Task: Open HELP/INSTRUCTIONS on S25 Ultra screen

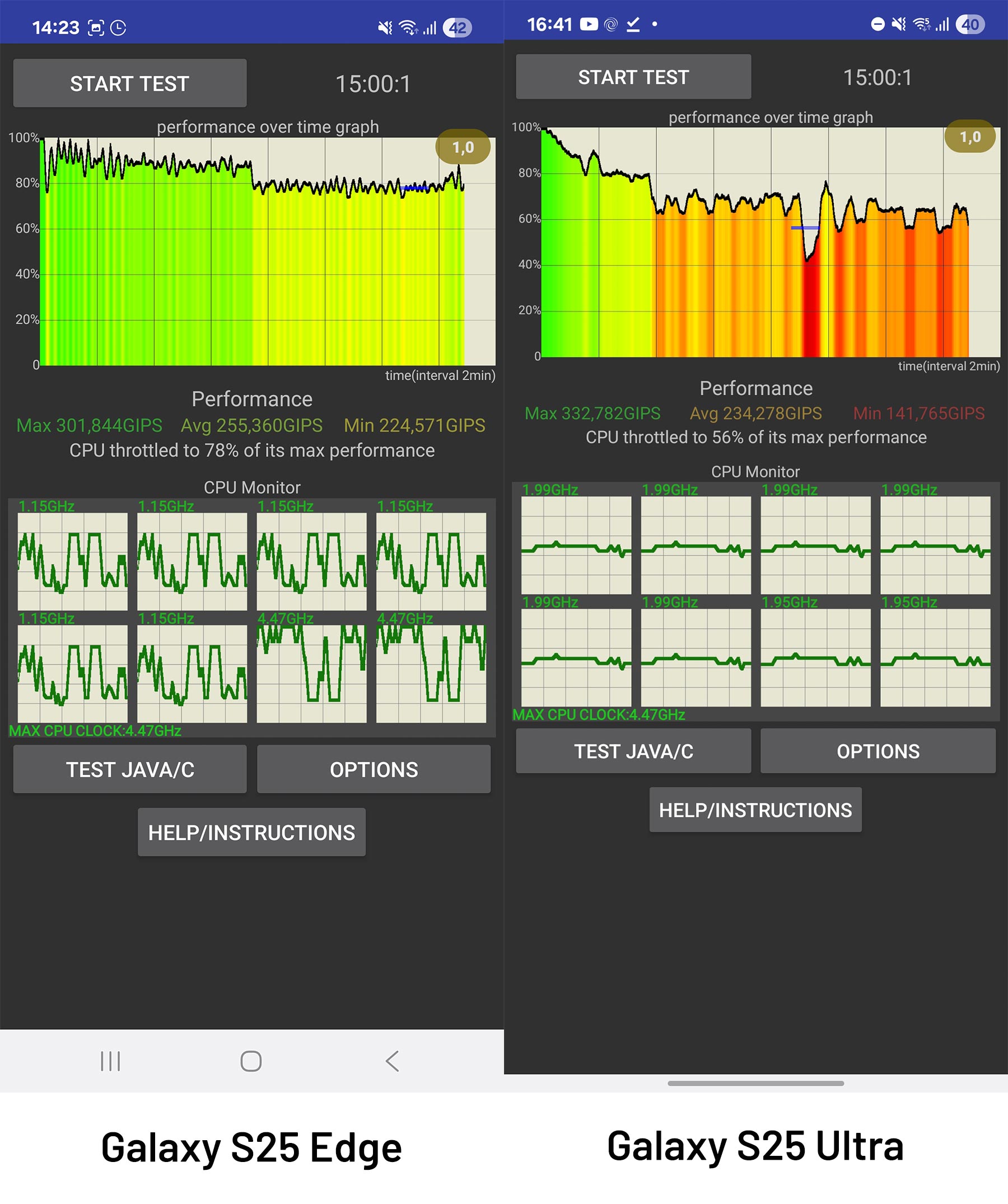Action: point(755,810)
